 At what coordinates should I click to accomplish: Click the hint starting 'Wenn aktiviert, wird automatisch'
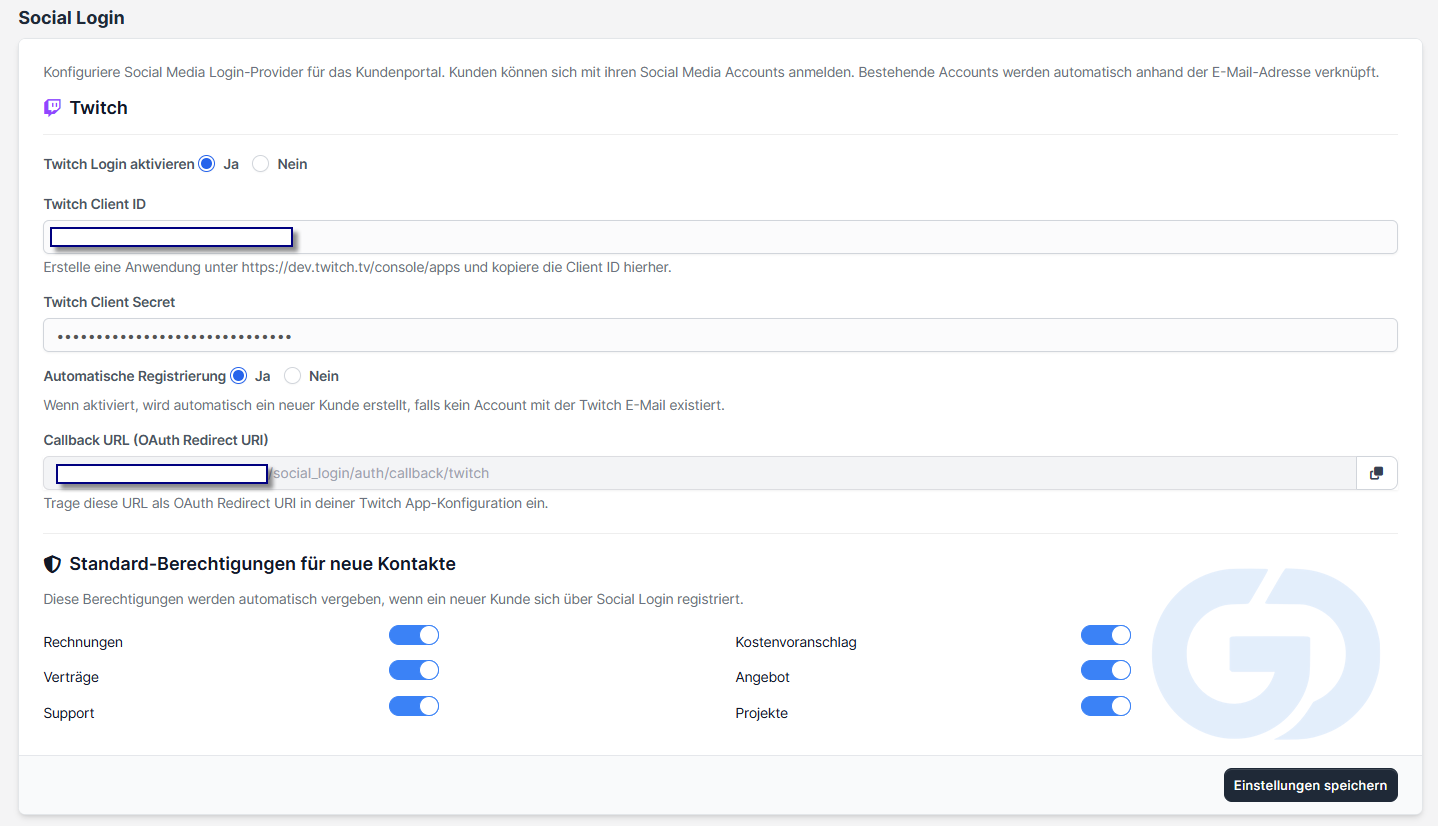pos(384,406)
